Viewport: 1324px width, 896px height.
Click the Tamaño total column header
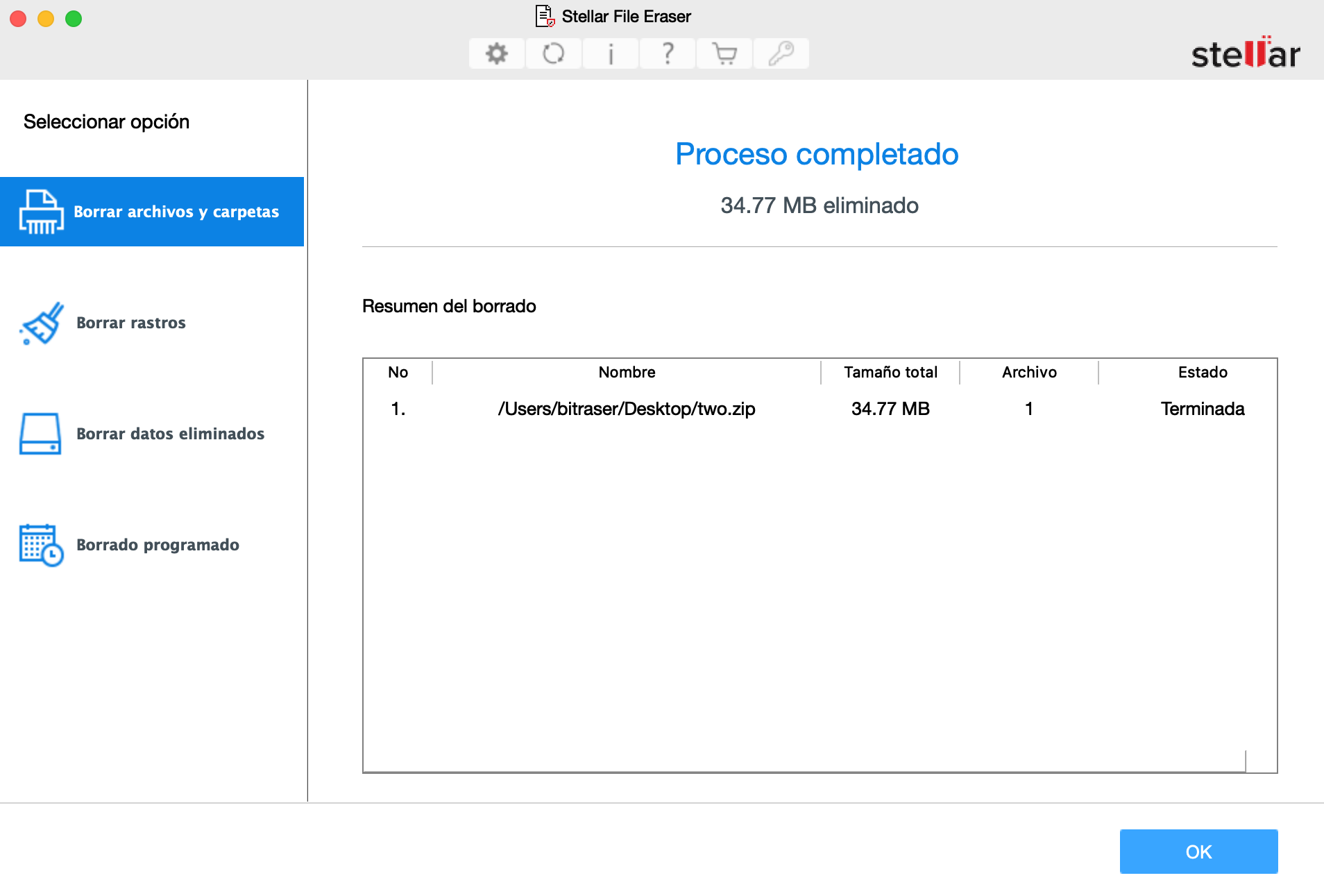click(890, 372)
